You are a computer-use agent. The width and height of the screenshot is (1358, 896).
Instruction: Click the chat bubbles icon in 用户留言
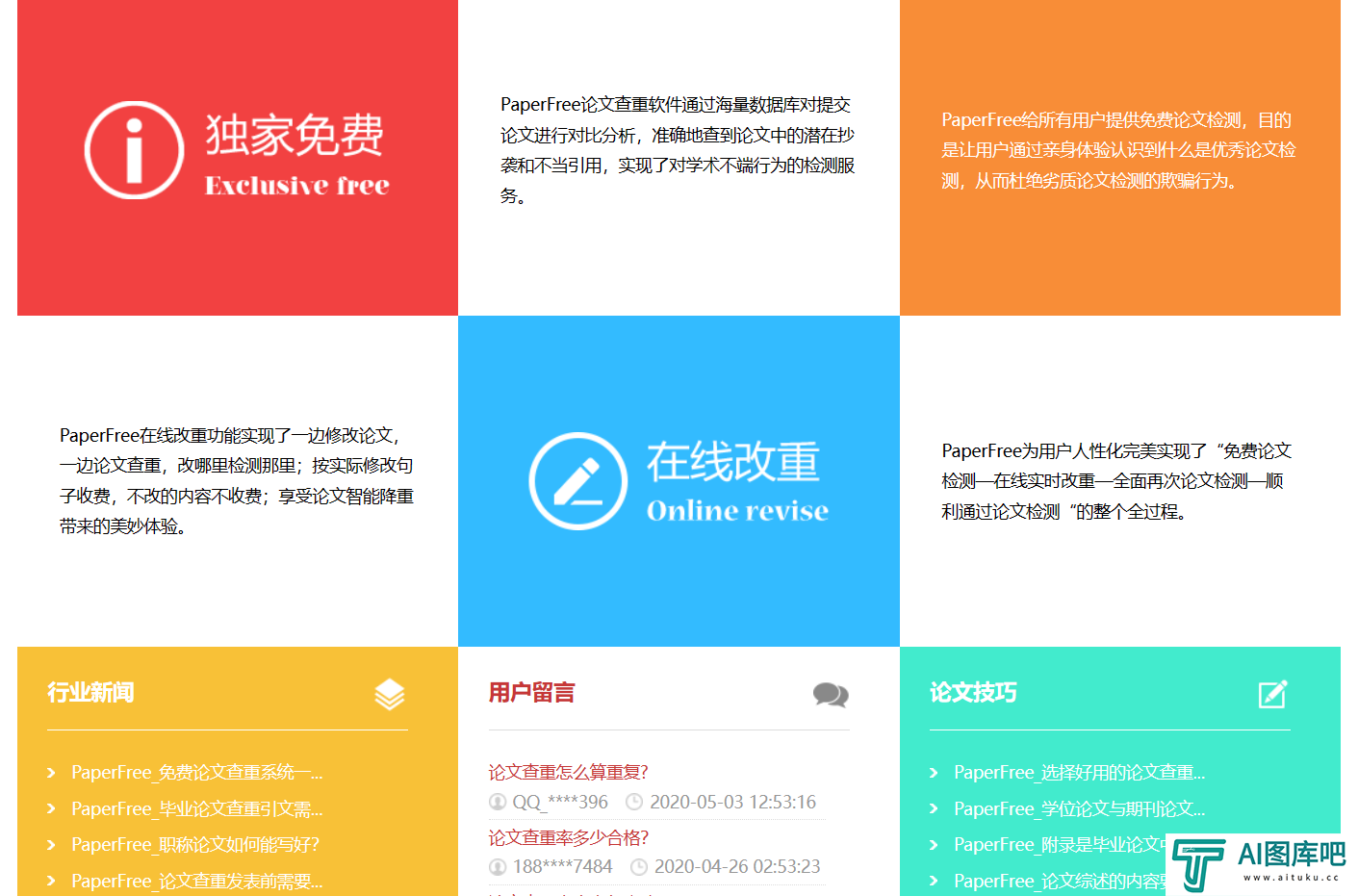(831, 694)
